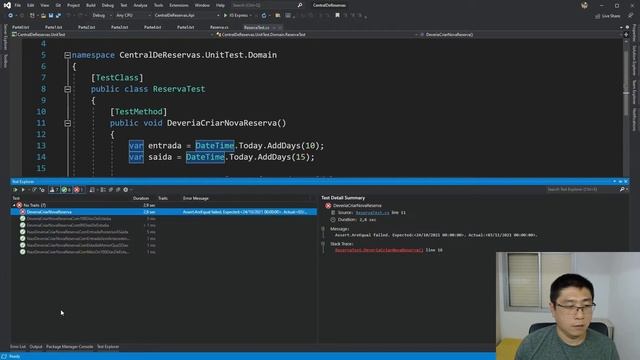Click the Group By icon in Test Explorer
640x360 pixels.
103,190
